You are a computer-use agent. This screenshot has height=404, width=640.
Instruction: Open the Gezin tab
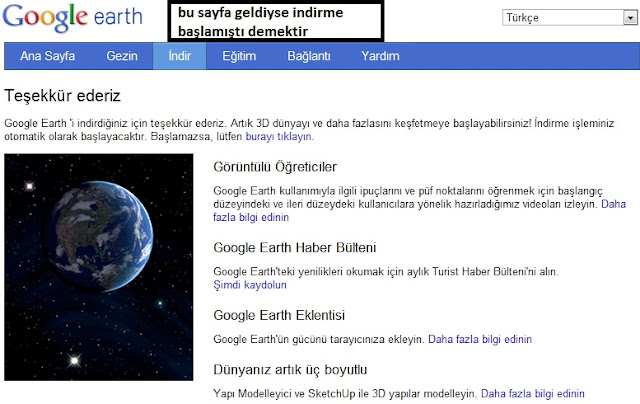coord(122,56)
